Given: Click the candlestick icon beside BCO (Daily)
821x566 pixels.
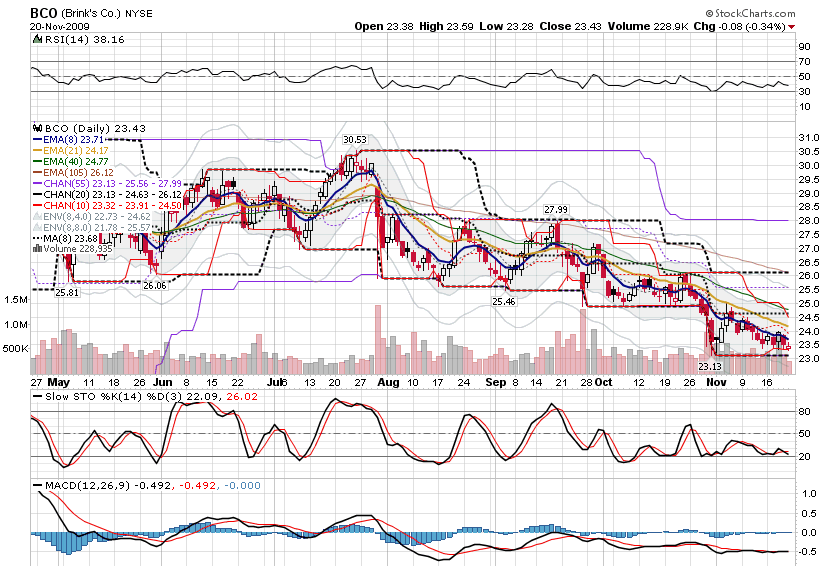Looking at the screenshot, I should [x=37, y=128].
